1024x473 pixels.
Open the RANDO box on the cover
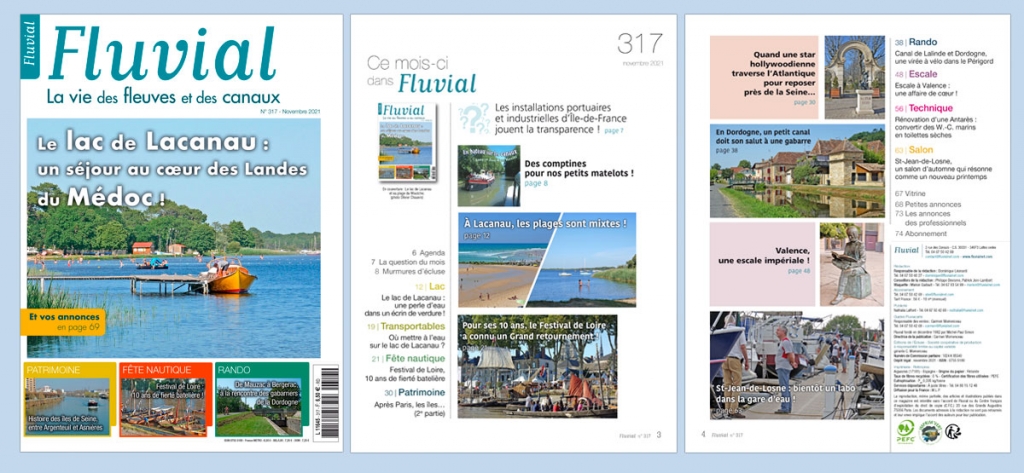pyautogui.click(x=261, y=399)
